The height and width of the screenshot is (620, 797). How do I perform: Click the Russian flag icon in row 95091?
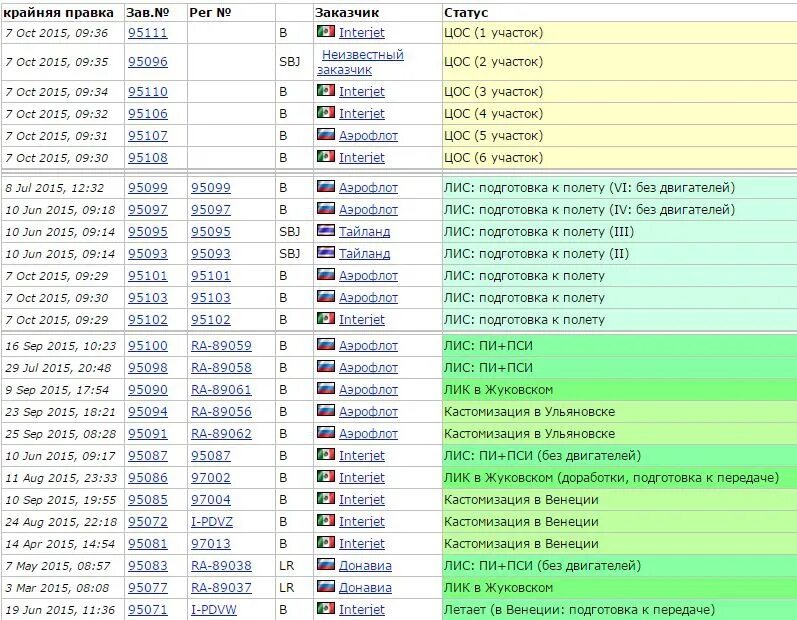326,432
